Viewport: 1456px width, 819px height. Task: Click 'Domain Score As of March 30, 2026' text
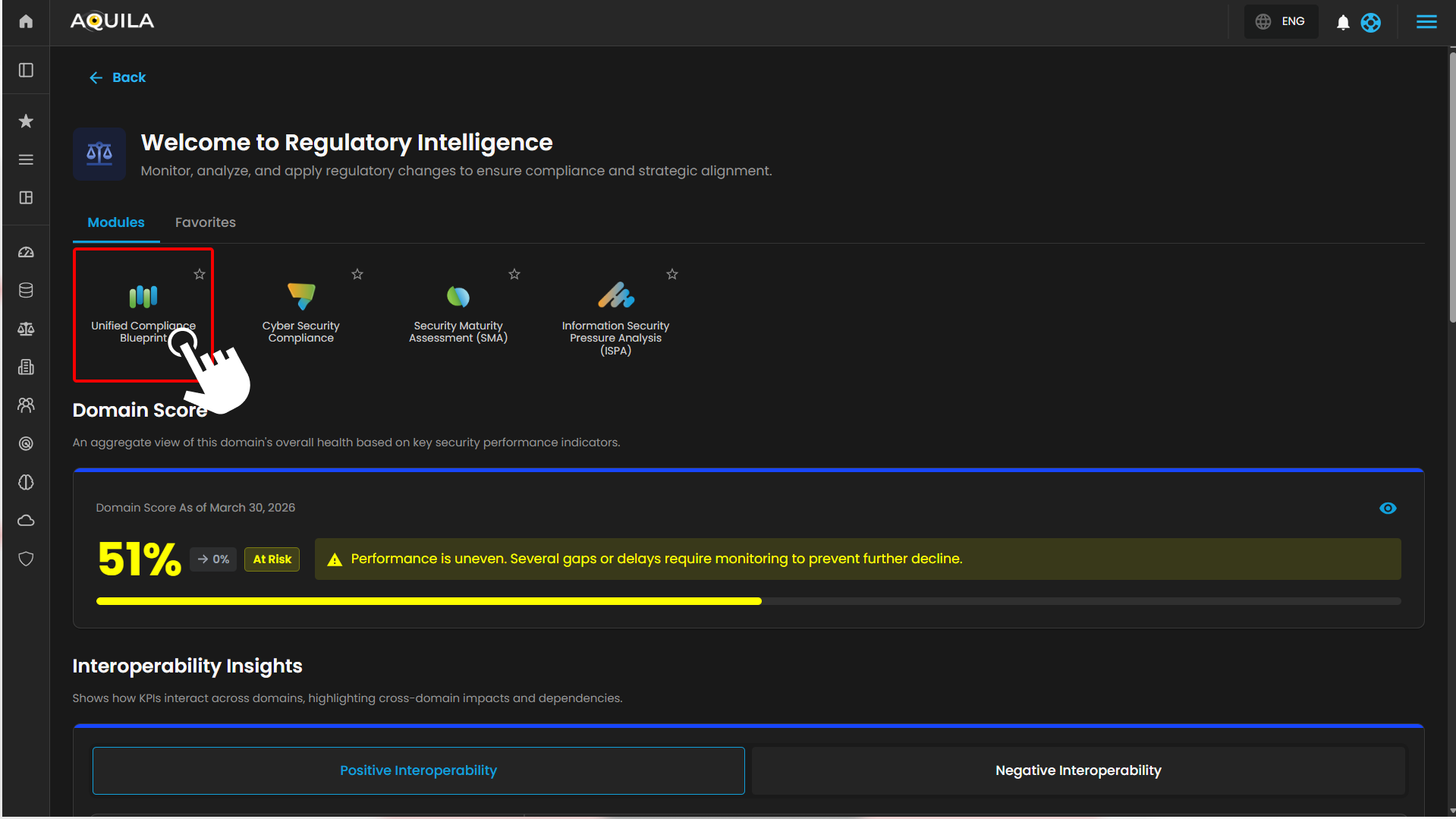[x=196, y=508]
